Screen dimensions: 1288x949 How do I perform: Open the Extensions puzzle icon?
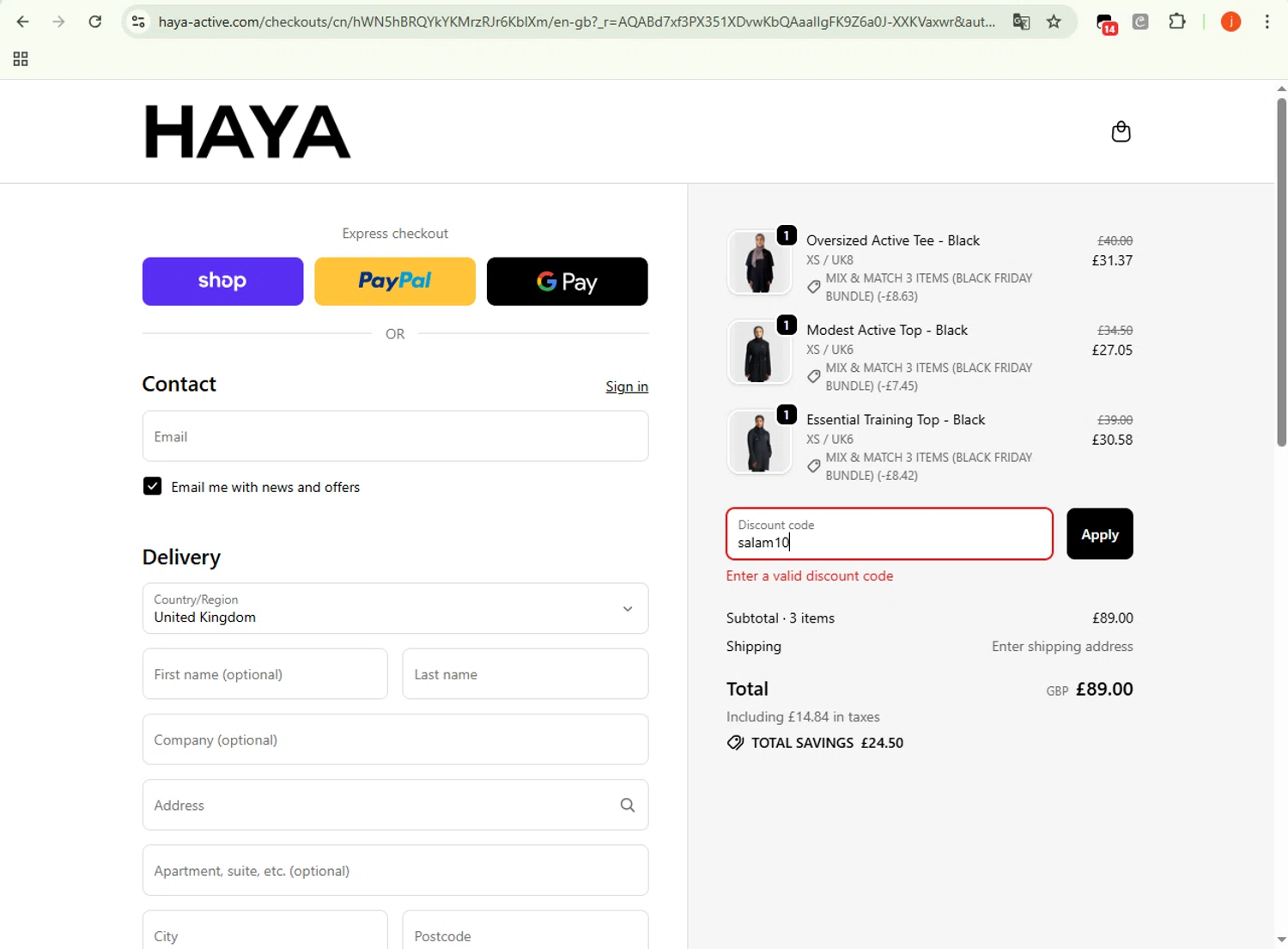[1177, 21]
